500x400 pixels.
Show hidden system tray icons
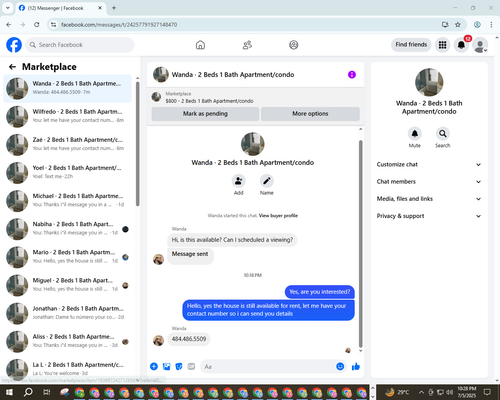click(x=421, y=392)
